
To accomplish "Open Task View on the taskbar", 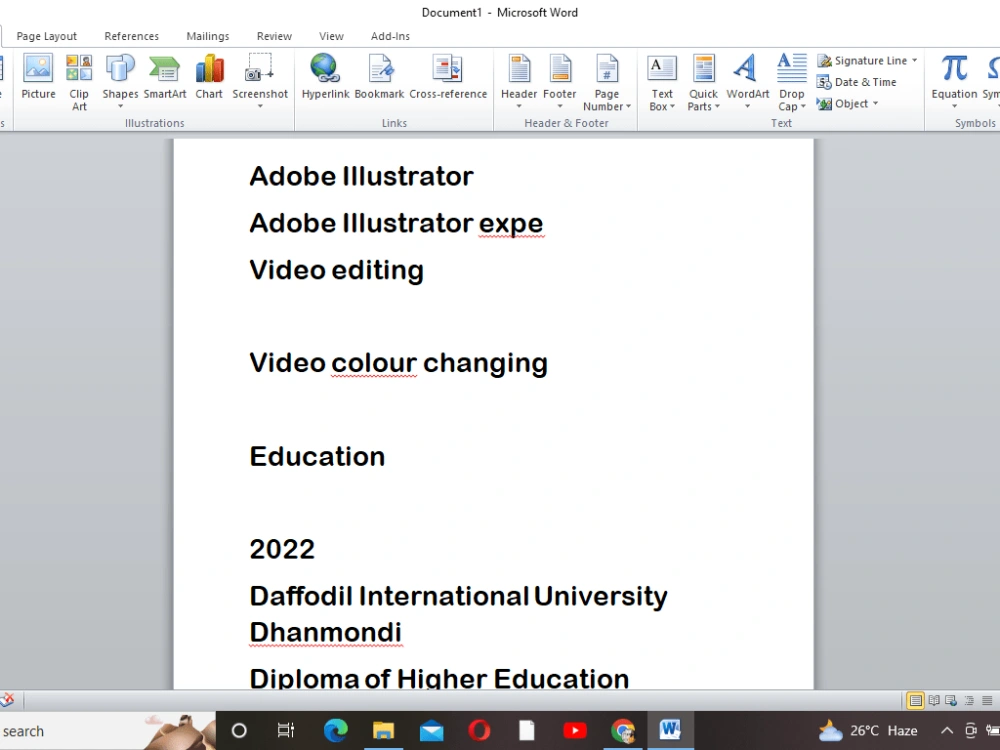I will click(286, 730).
